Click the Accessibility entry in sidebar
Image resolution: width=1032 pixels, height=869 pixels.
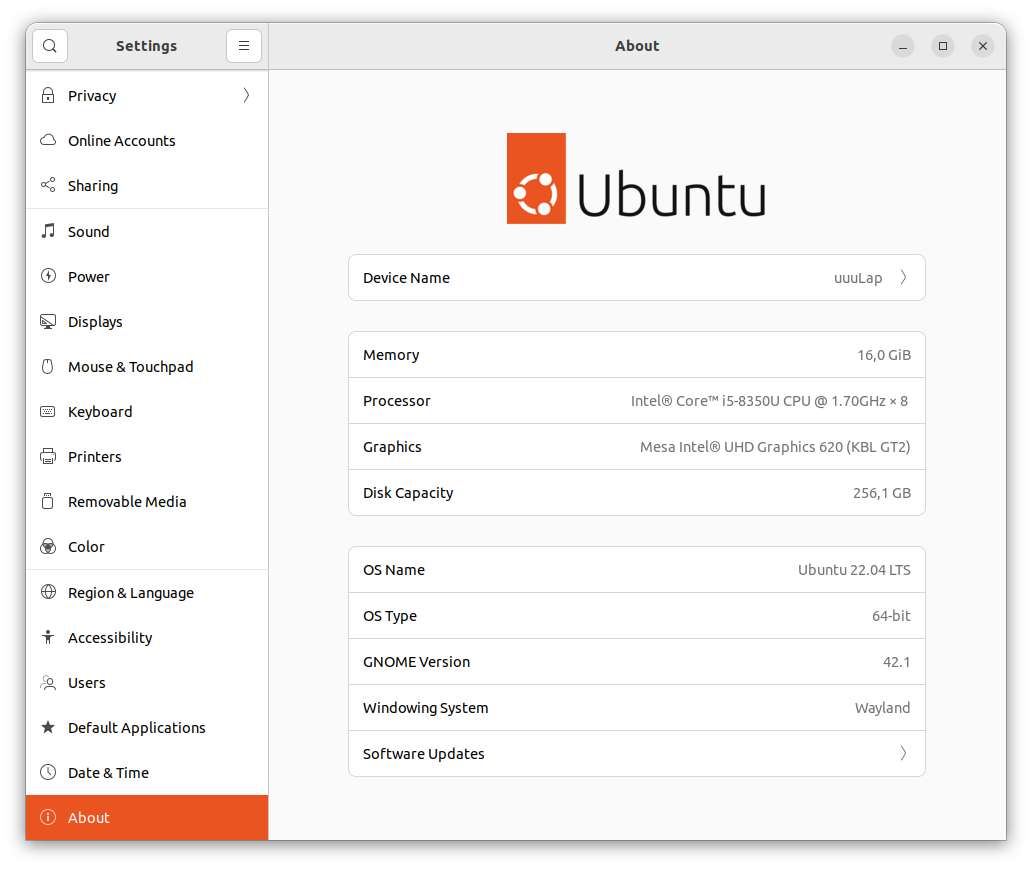click(110, 637)
